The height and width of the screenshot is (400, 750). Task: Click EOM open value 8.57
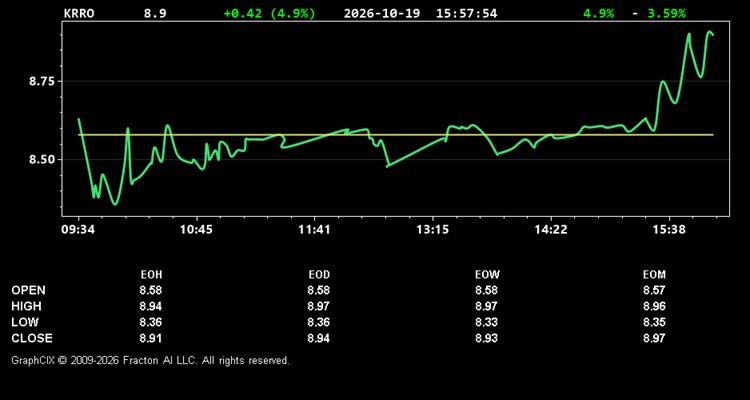(654, 290)
